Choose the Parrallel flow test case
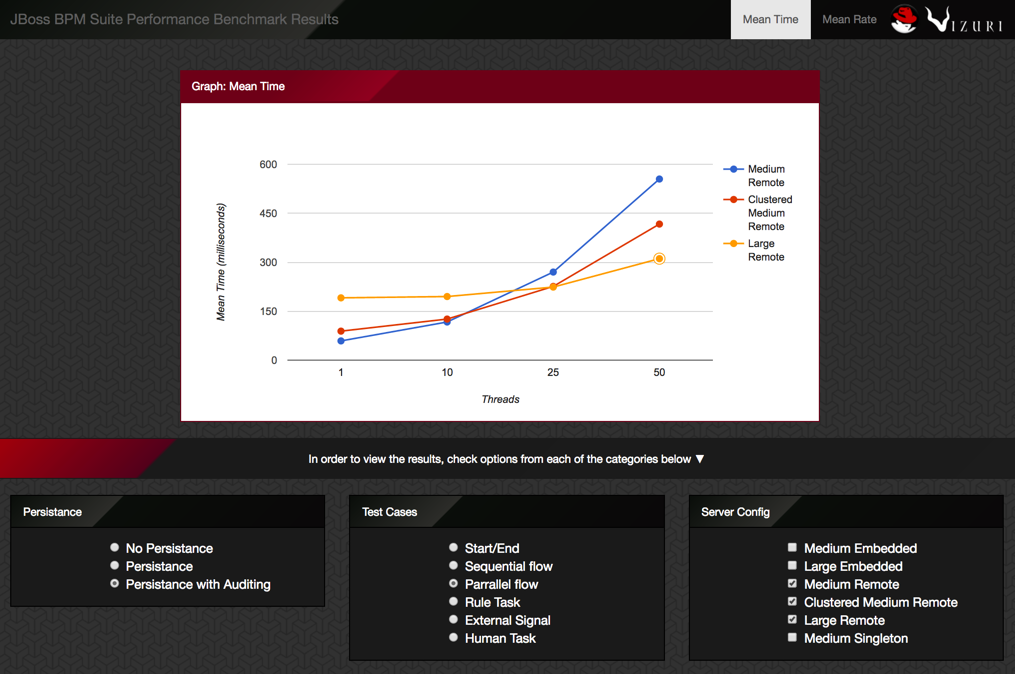Viewport: 1015px width, 674px height. point(453,584)
